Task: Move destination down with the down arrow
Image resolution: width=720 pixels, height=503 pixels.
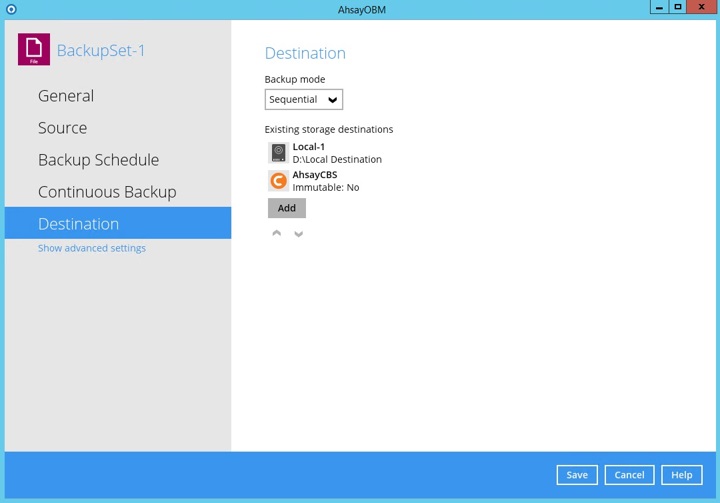Action: (x=298, y=233)
